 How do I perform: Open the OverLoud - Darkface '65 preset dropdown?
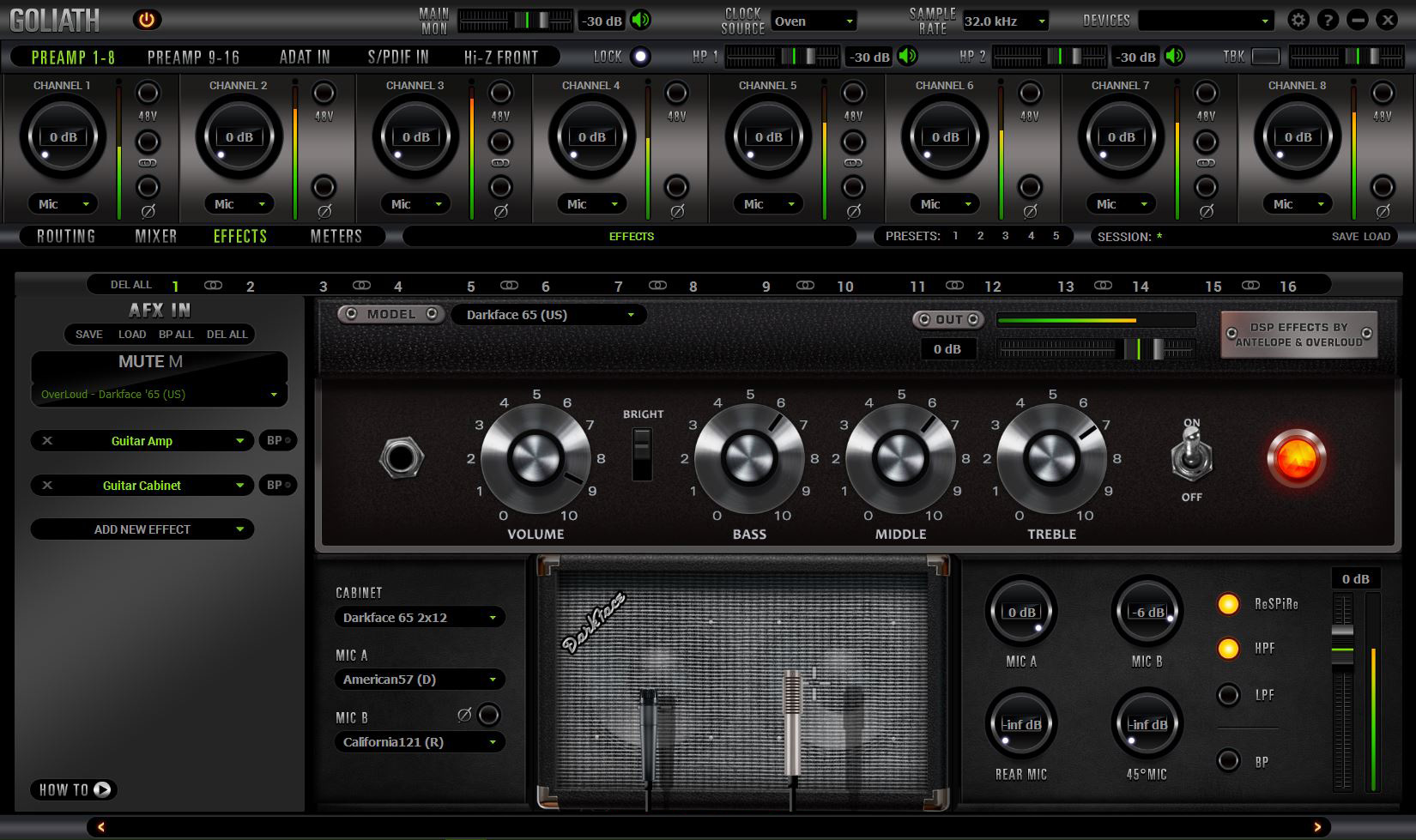[160, 395]
